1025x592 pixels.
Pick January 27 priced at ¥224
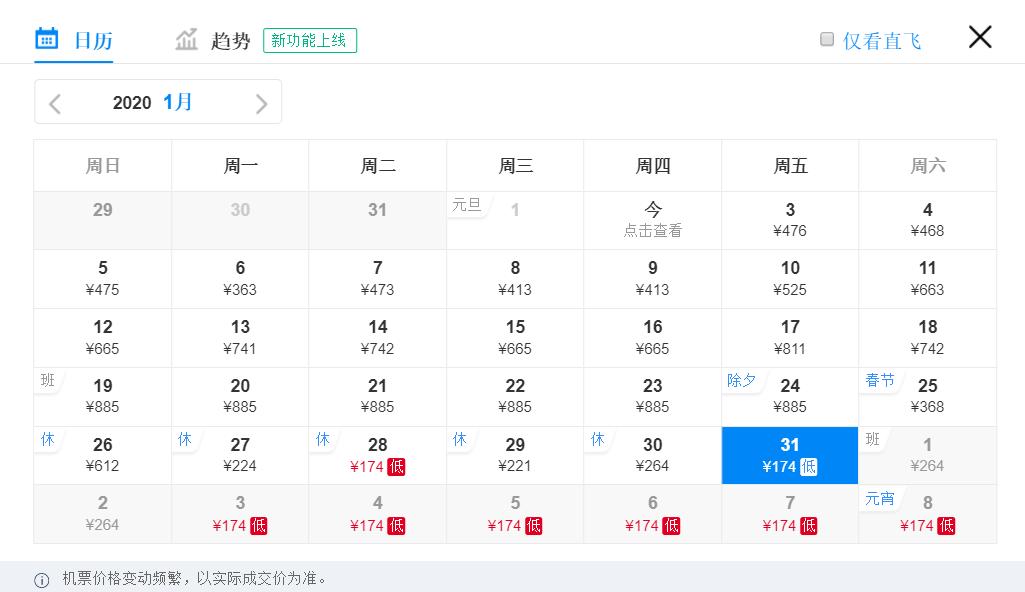pyautogui.click(x=240, y=455)
